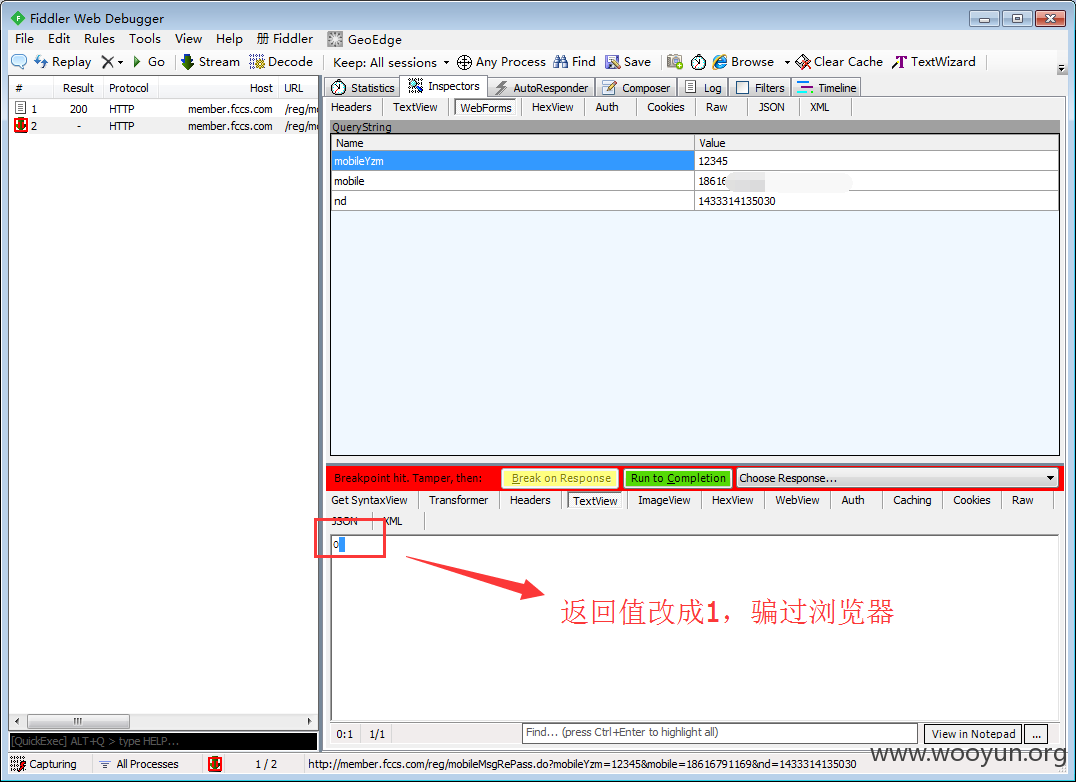This screenshot has width=1076, height=782.
Task: Select the nd parameter row
Action: pyautogui.click(x=695, y=201)
